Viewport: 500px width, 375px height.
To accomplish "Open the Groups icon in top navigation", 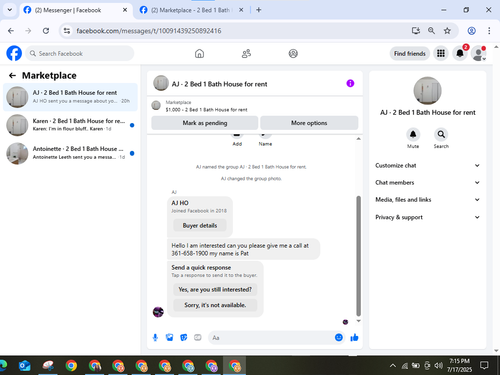I will 293,53.
